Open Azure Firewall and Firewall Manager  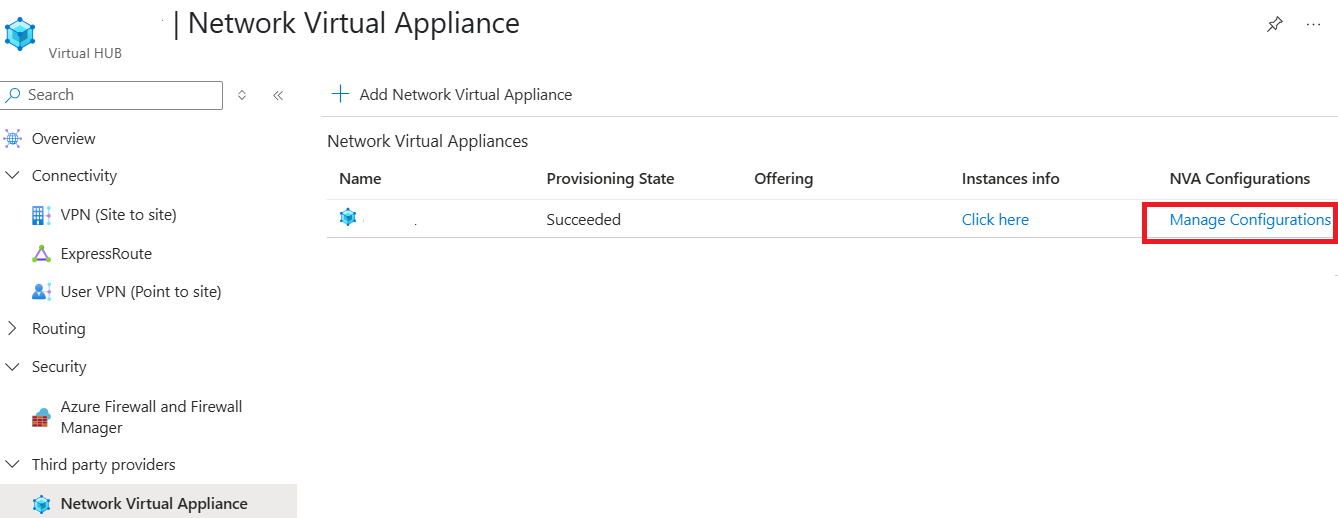[x=151, y=417]
